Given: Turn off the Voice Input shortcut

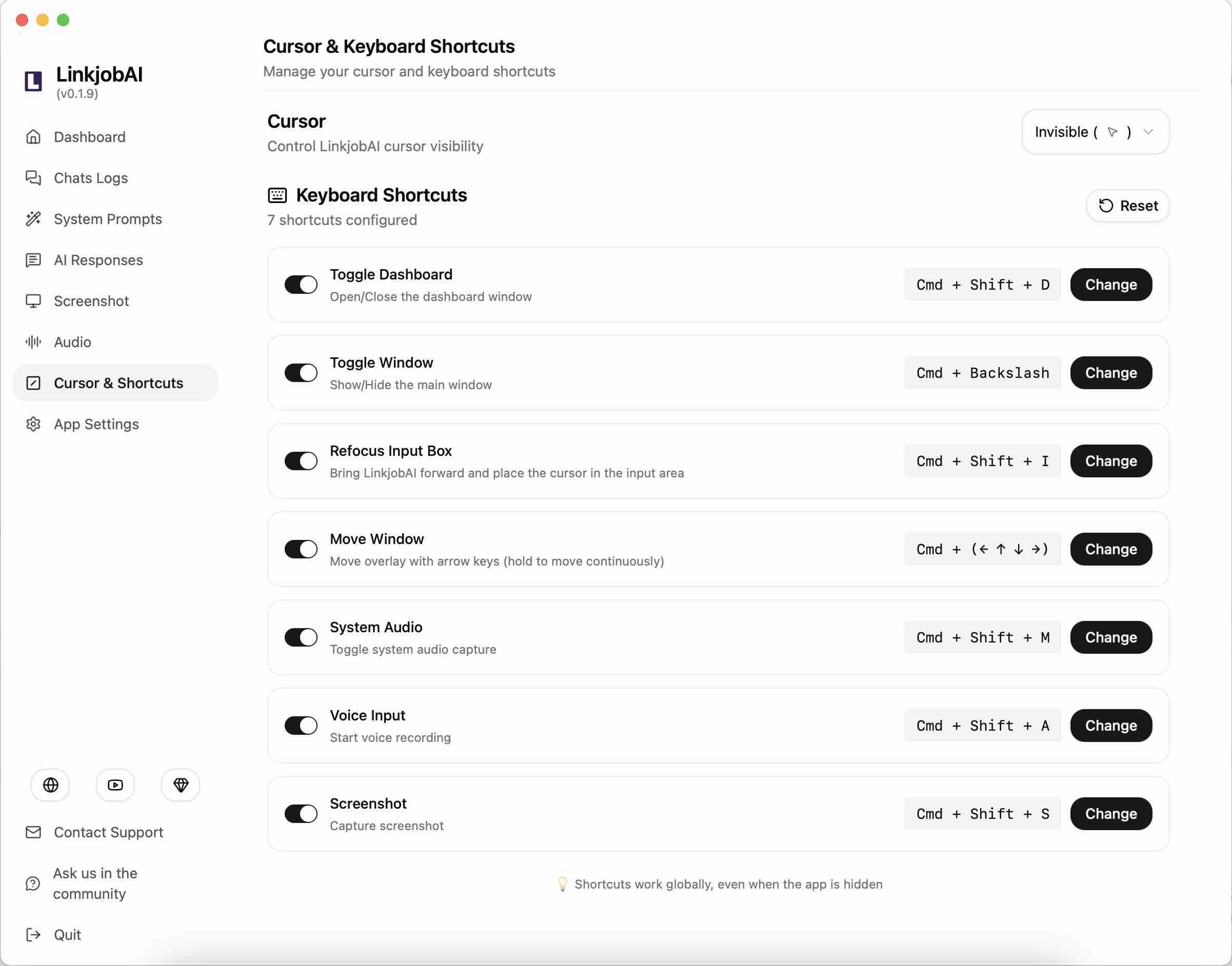Looking at the screenshot, I should (301, 725).
